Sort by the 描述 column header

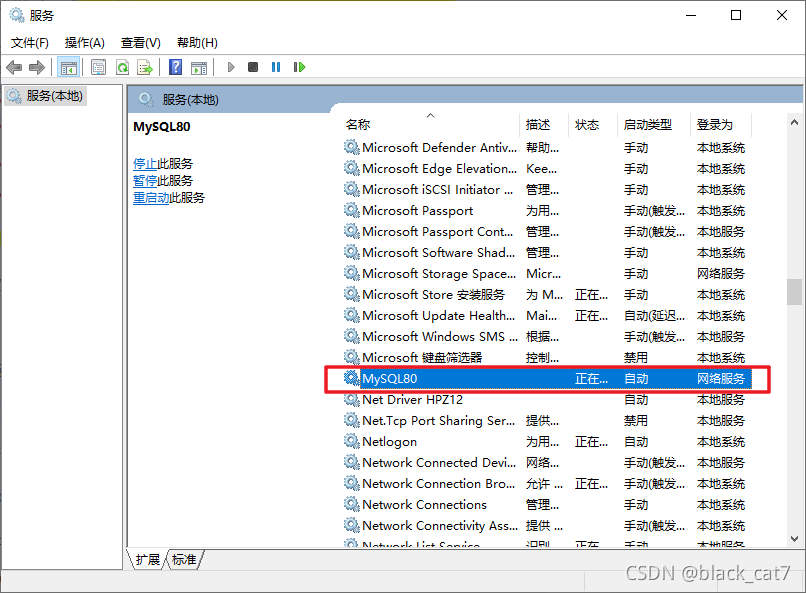coord(544,125)
